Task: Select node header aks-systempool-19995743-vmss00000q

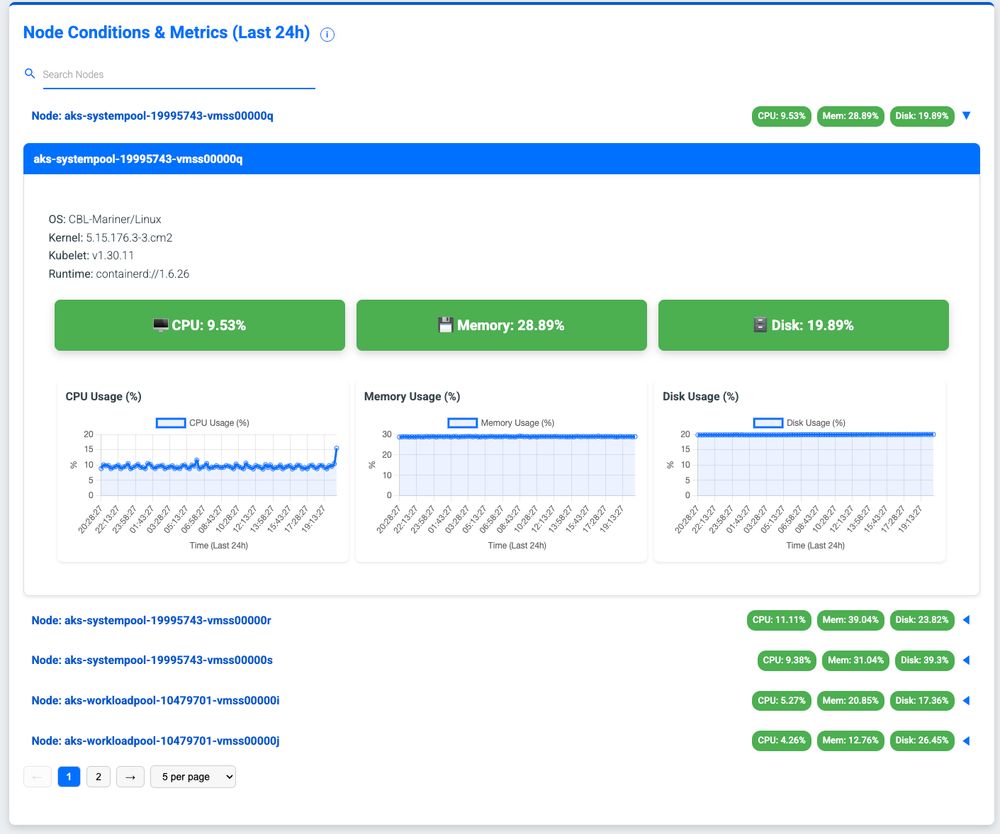Action: coord(152,116)
